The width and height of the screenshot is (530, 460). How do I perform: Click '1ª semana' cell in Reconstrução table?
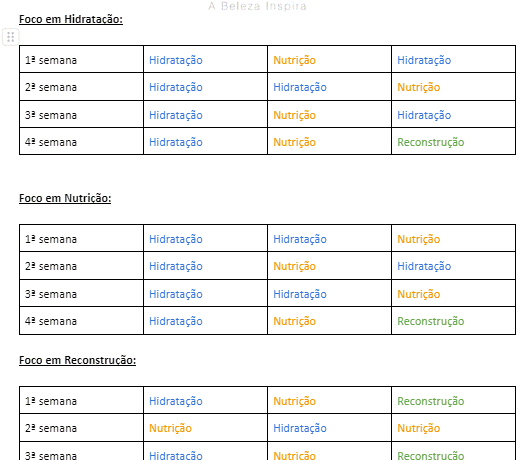[81, 400]
